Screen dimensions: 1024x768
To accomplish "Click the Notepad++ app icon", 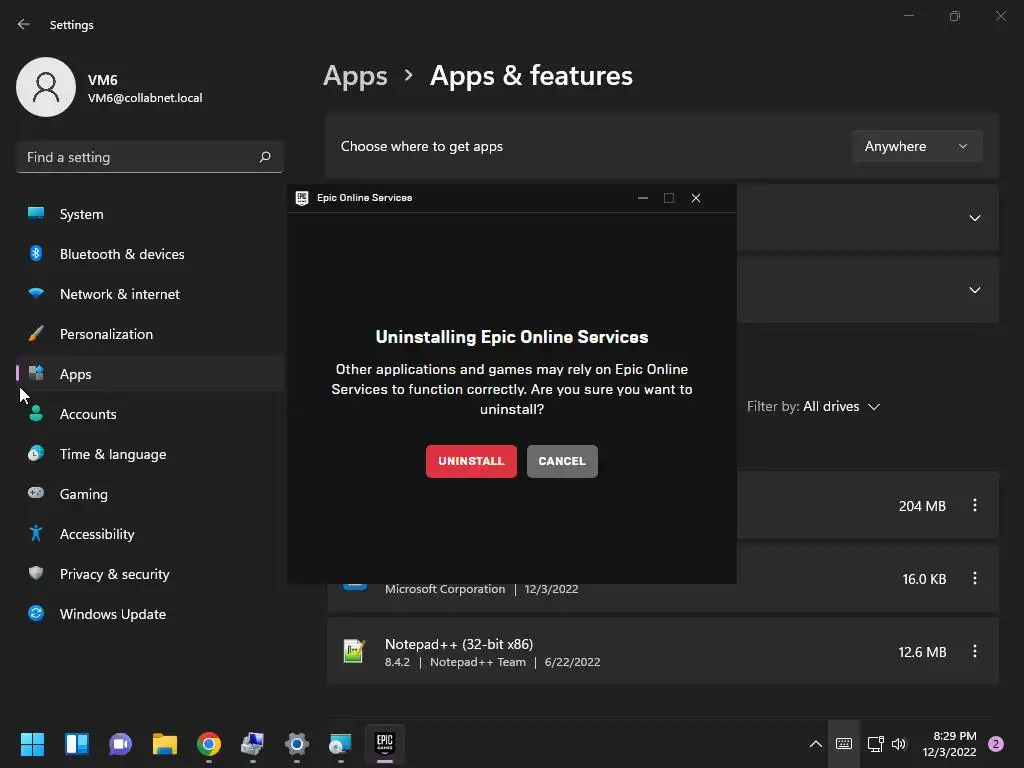I will click(353, 651).
